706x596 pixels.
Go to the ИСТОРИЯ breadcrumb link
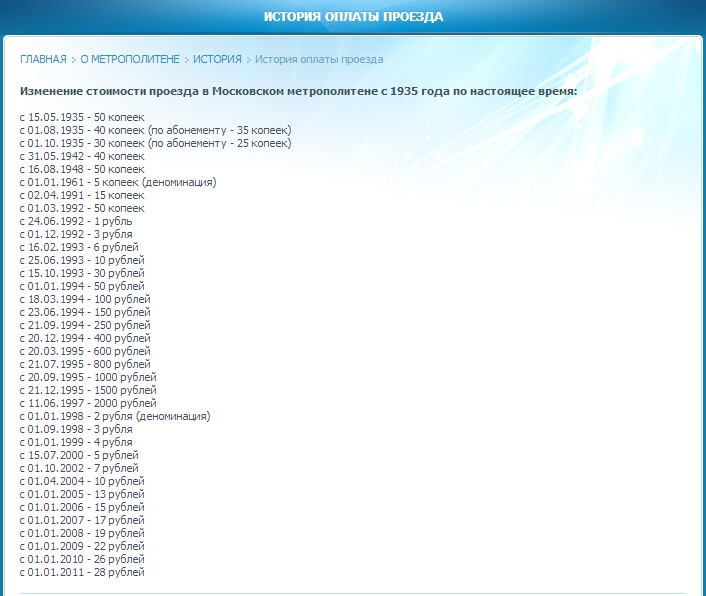pos(217,59)
